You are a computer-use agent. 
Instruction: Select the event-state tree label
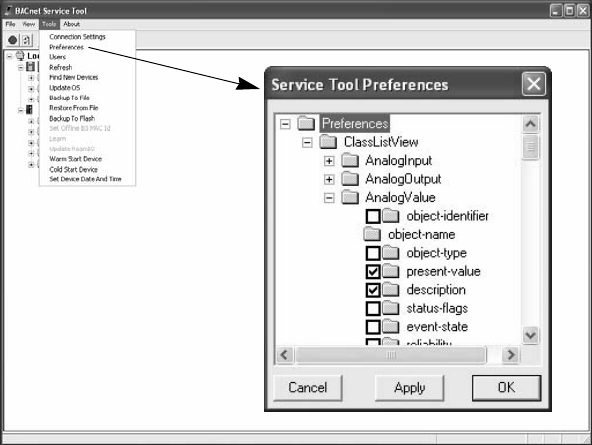(x=437, y=327)
